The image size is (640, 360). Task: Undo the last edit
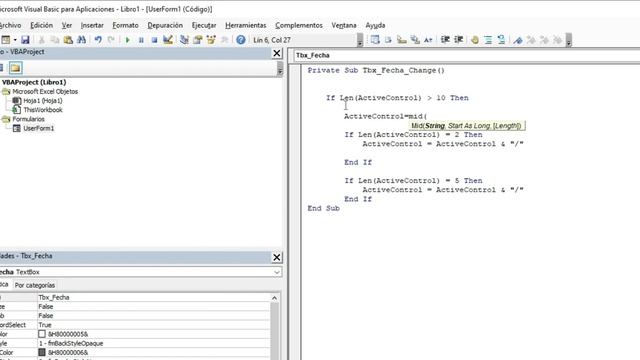coord(98,40)
